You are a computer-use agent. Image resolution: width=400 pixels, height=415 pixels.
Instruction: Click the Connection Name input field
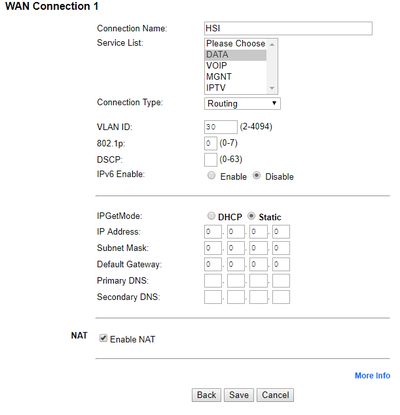point(288,28)
